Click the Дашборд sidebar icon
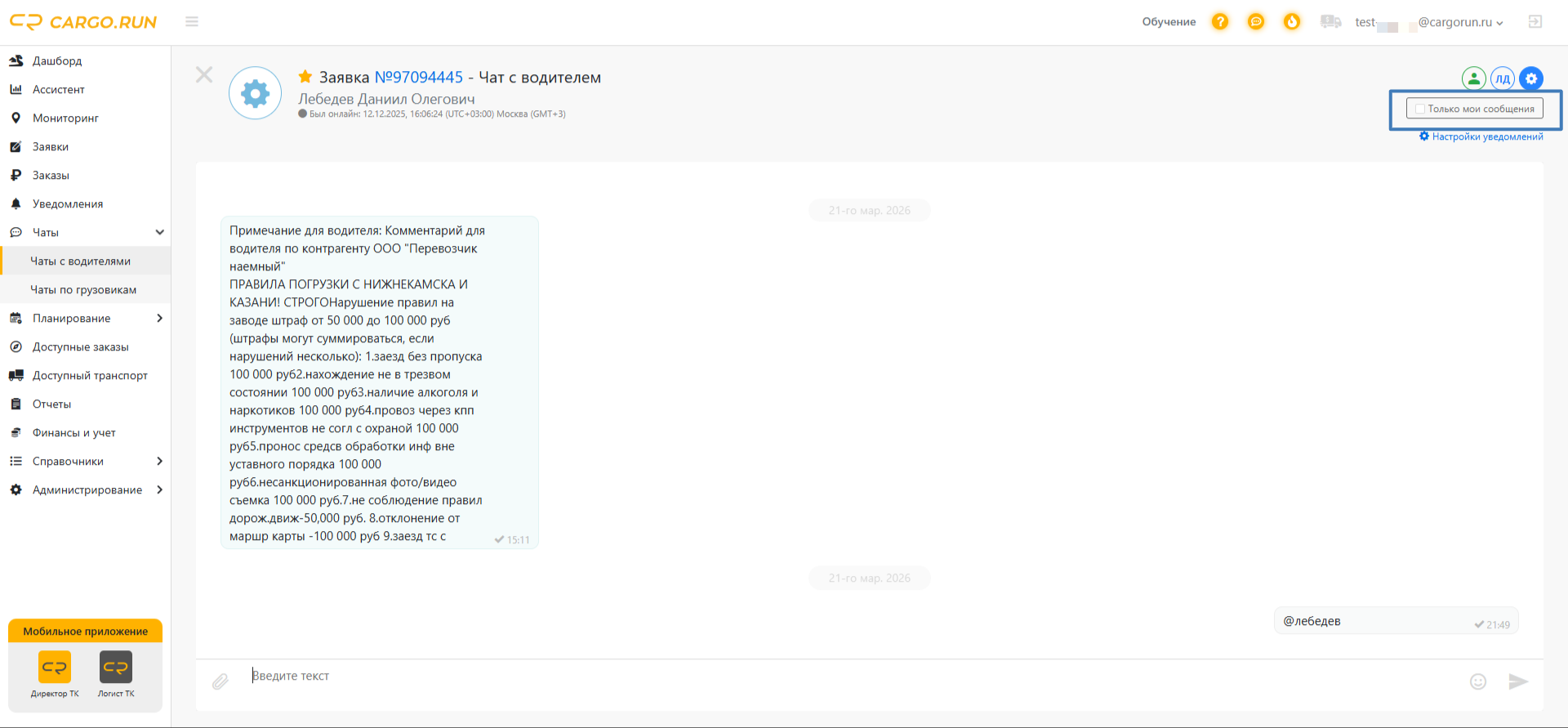The height and width of the screenshot is (728, 1568). pos(16,60)
